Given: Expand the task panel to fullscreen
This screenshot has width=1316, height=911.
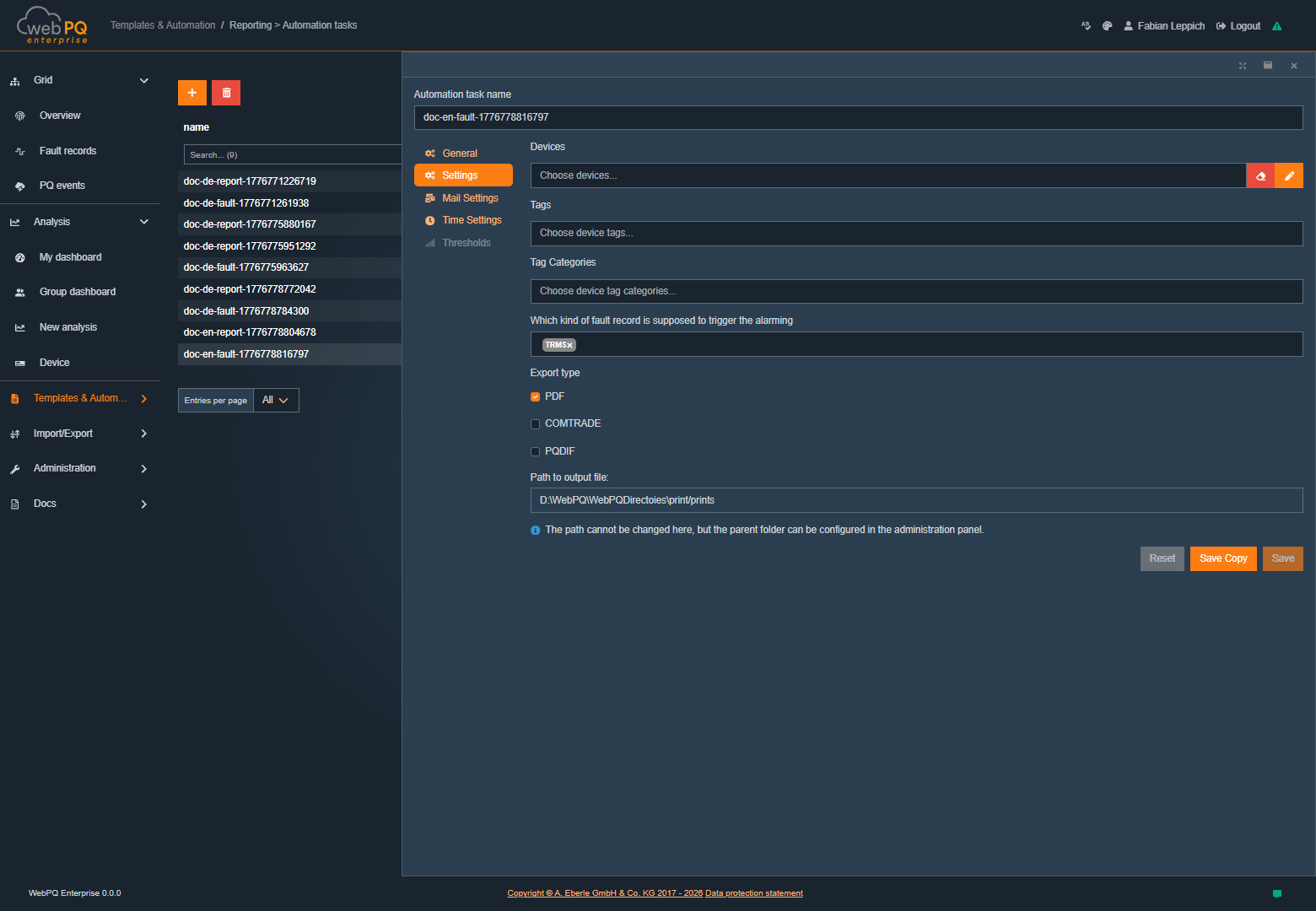Looking at the screenshot, I should point(1242,65).
